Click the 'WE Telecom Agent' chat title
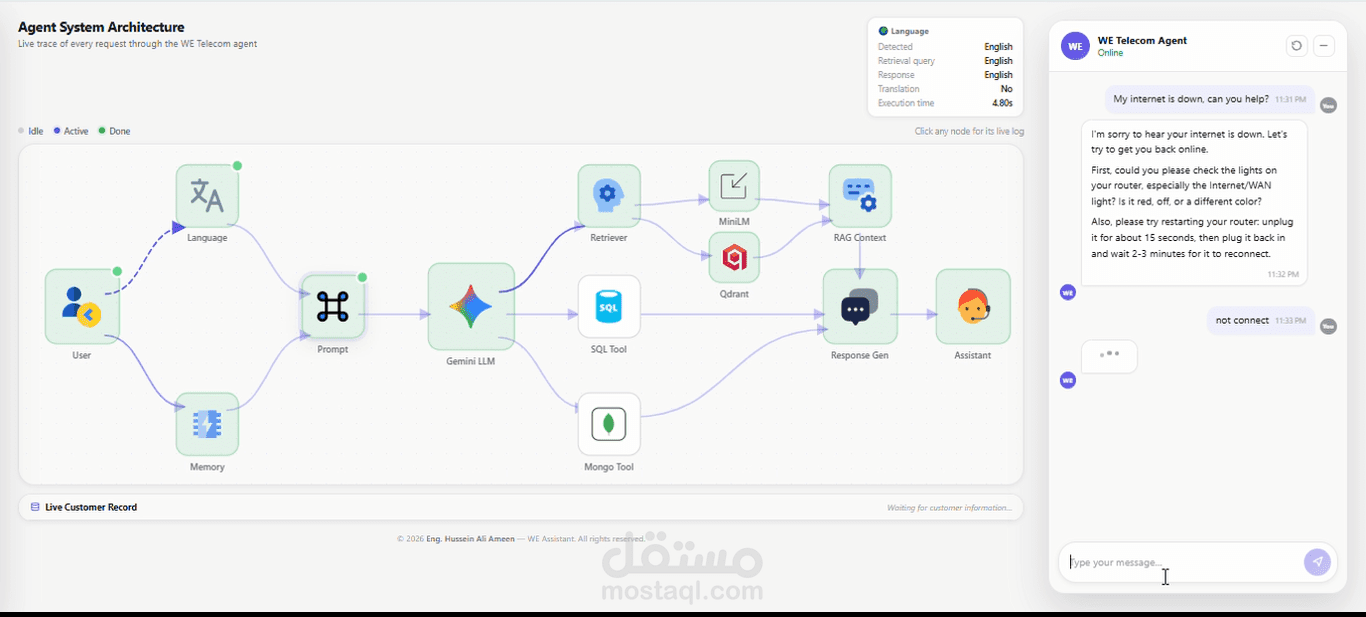Viewport: 1366px width, 617px height. pos(1142,41)
